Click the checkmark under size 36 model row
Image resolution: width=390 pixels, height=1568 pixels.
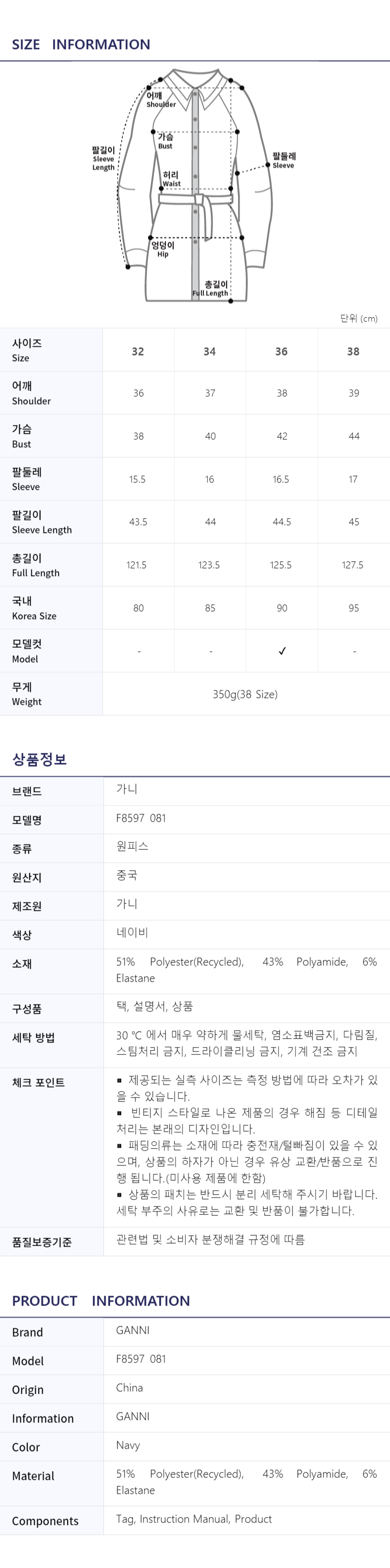pyautogui.click(x=282, y=651)
